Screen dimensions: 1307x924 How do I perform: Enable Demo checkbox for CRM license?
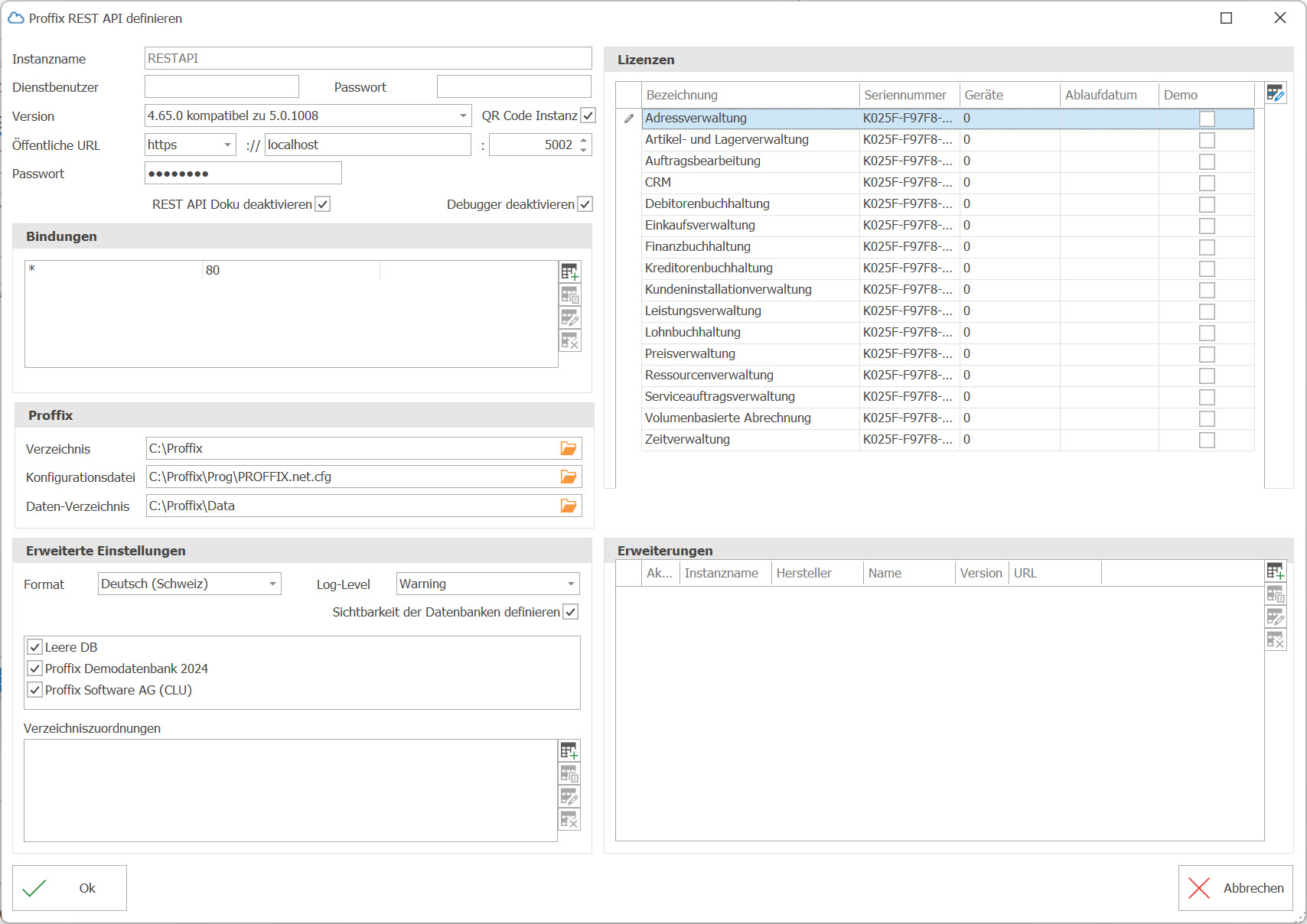pos(1207,183)
